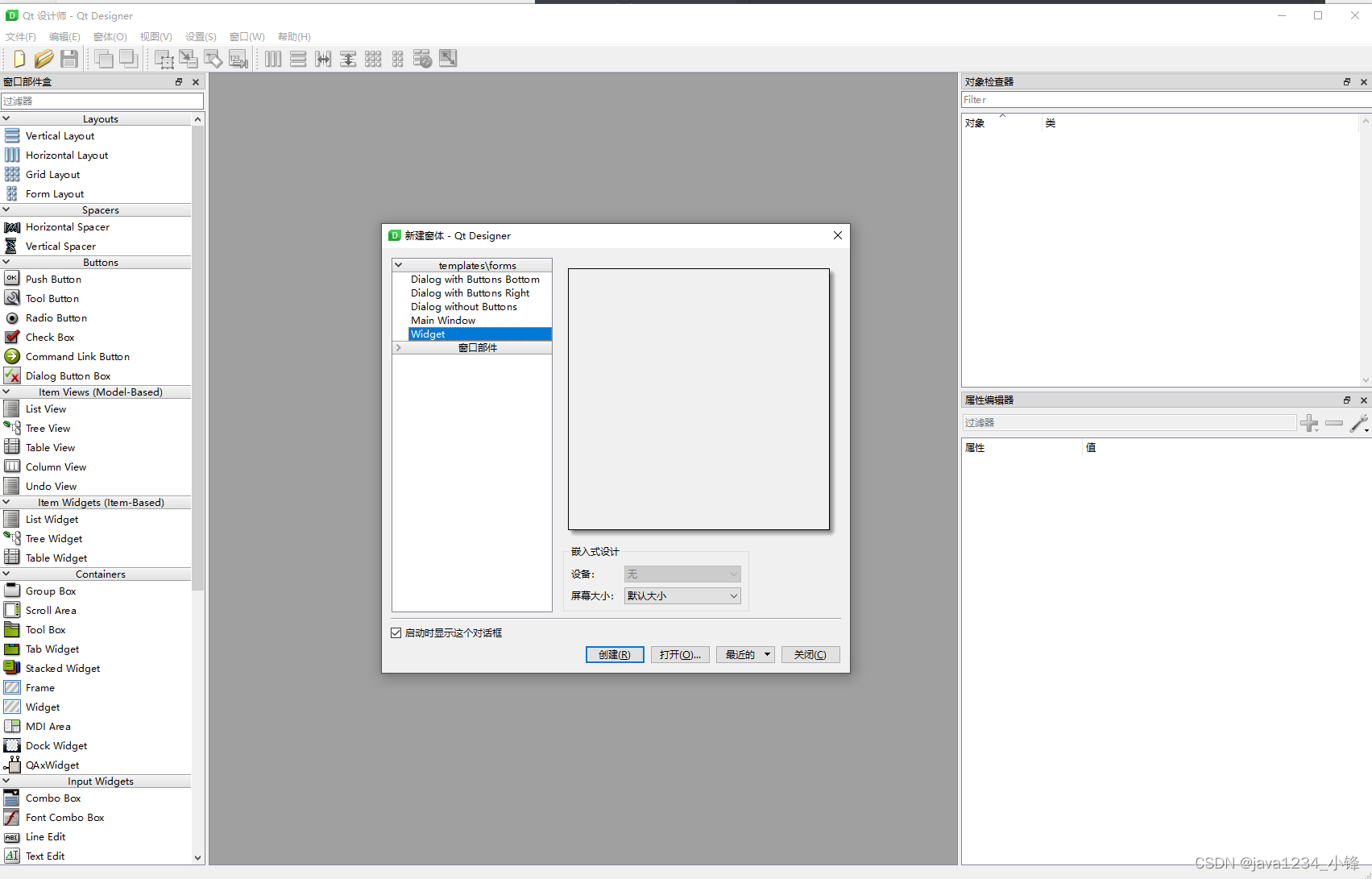Create a new form with the toolbar icon

pos(19,58)
